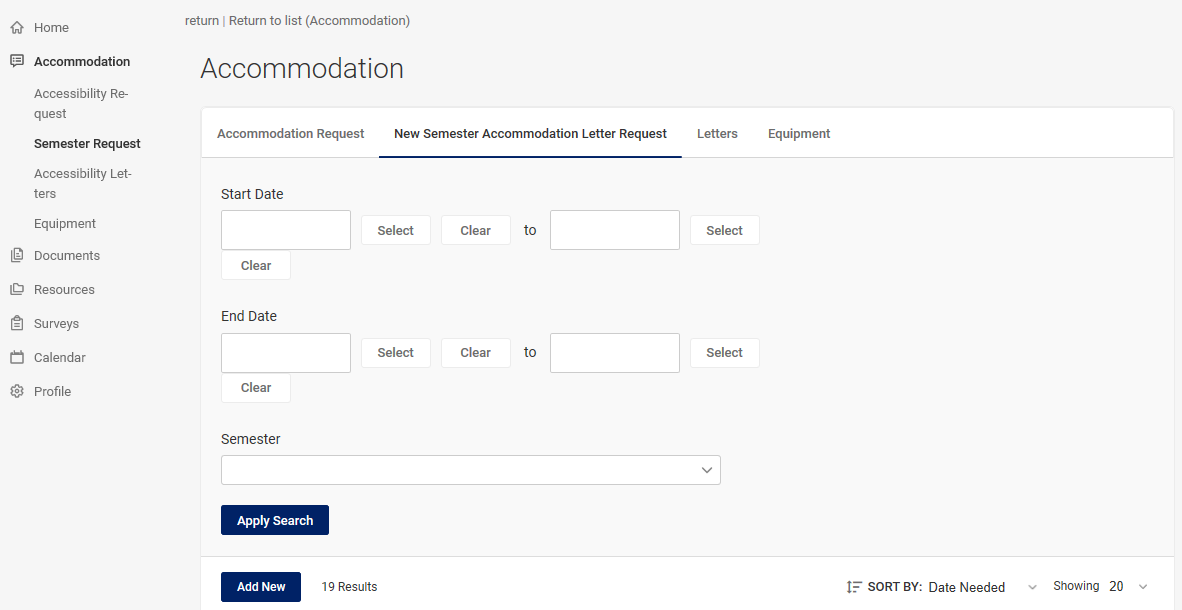Open Accessibility Letters in the sidebar
The image size is (1182, 610).
tap(82, 184)
